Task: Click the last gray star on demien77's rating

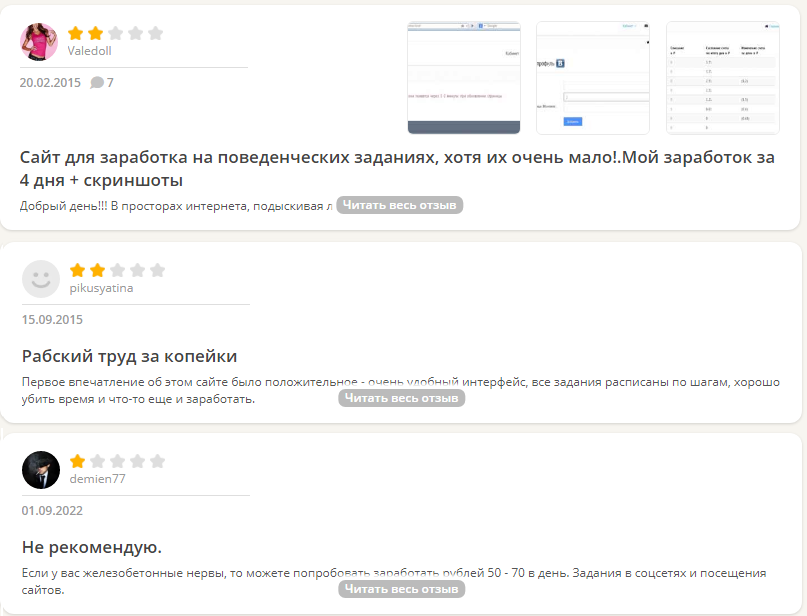Action: (158, 462)
